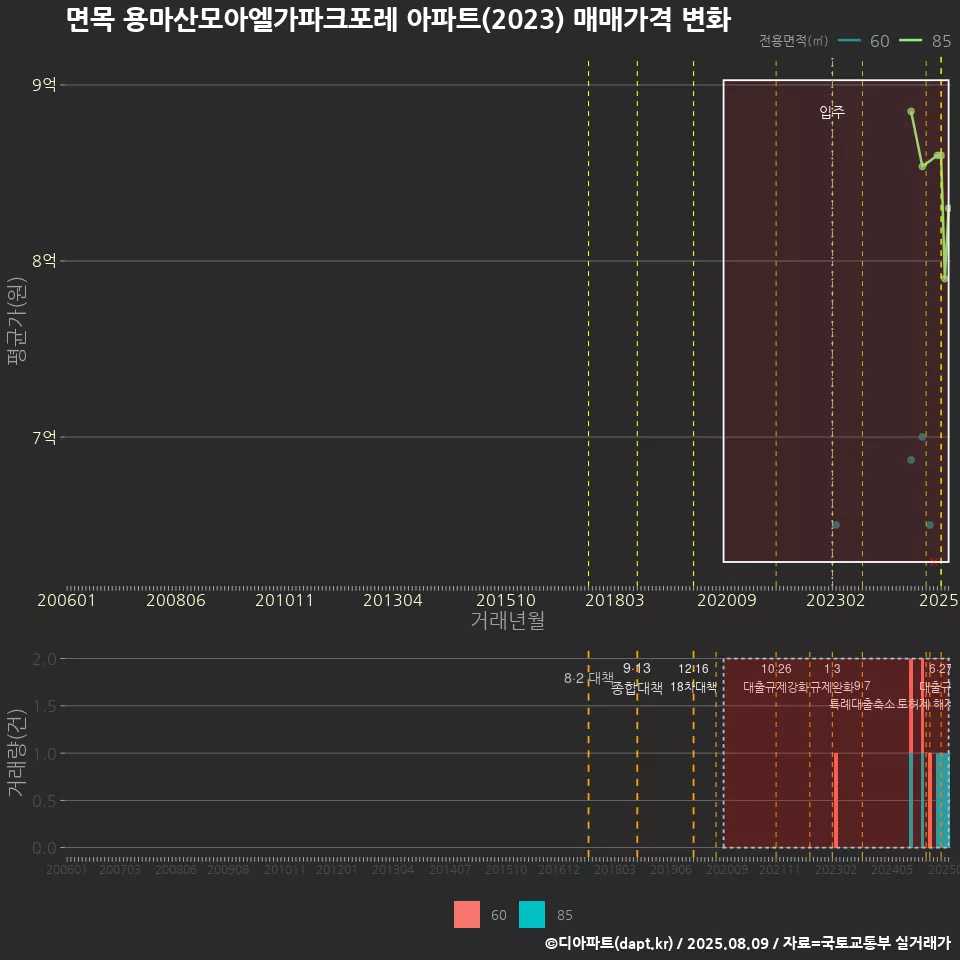960x960 pixels.
Task: Click the '1·3' policy date annotation
Action: pos(832,669)
